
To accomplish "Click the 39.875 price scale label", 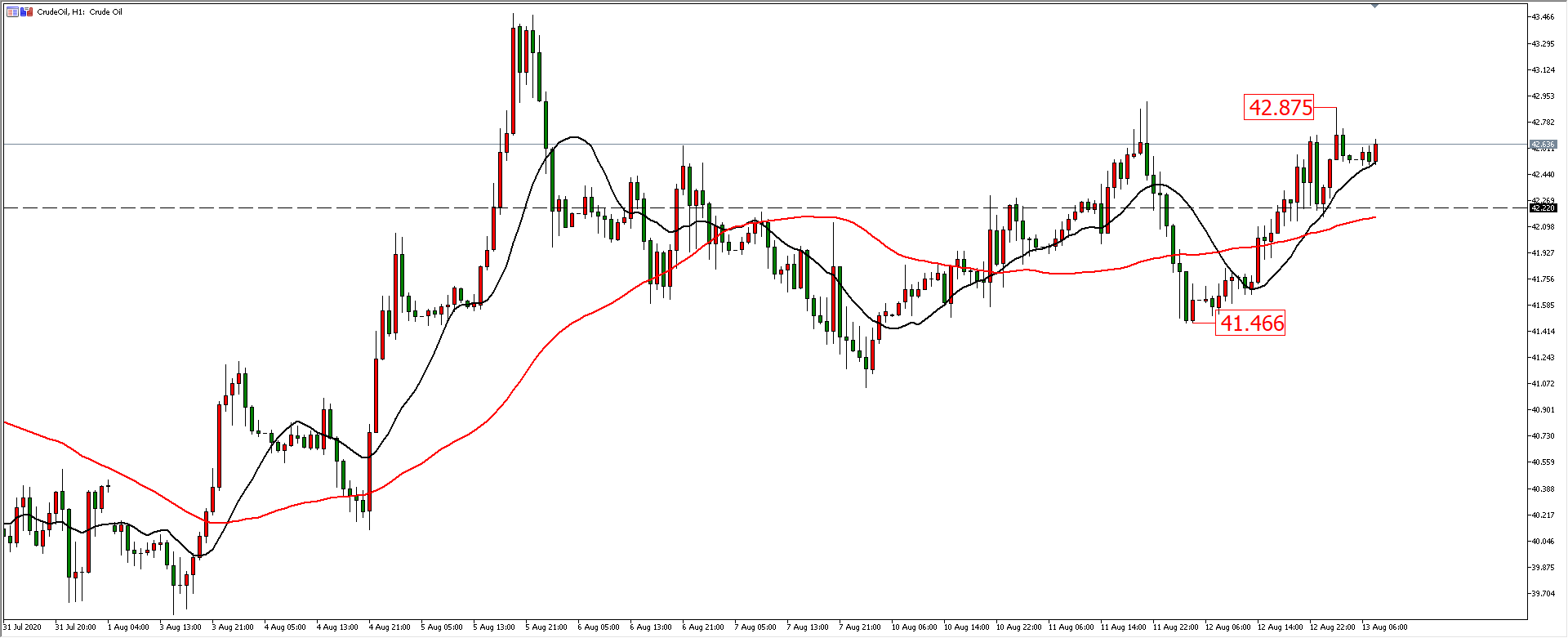I will [x=1543, y=567].
